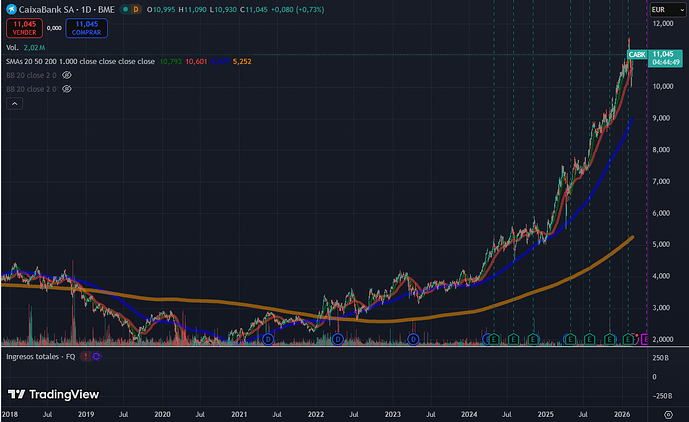Click the blue COMPRAR buy button
This screenshot has width=689, height=422.
(87, 27)
